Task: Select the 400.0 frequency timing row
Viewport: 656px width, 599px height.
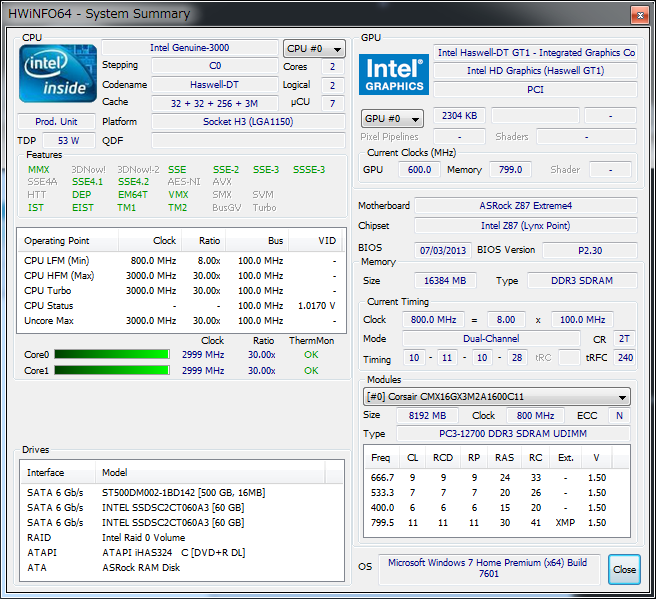Action: (497, 508)
